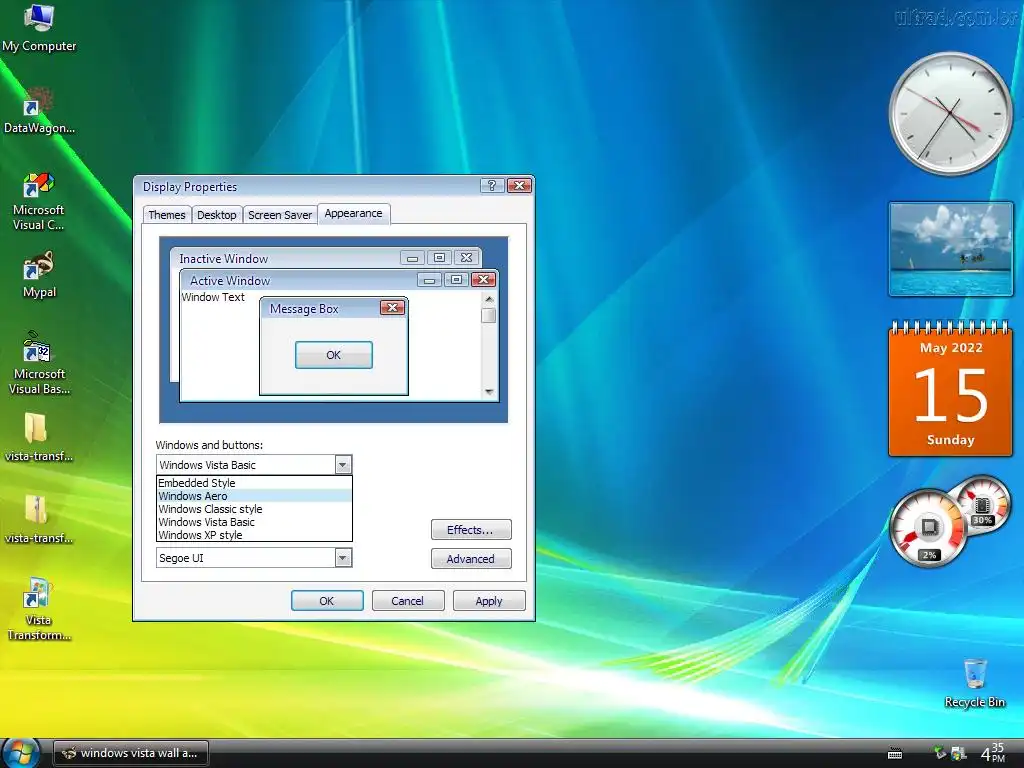Switch to the Themes tab
This screenshot has width=1024, height=768.
167,215
